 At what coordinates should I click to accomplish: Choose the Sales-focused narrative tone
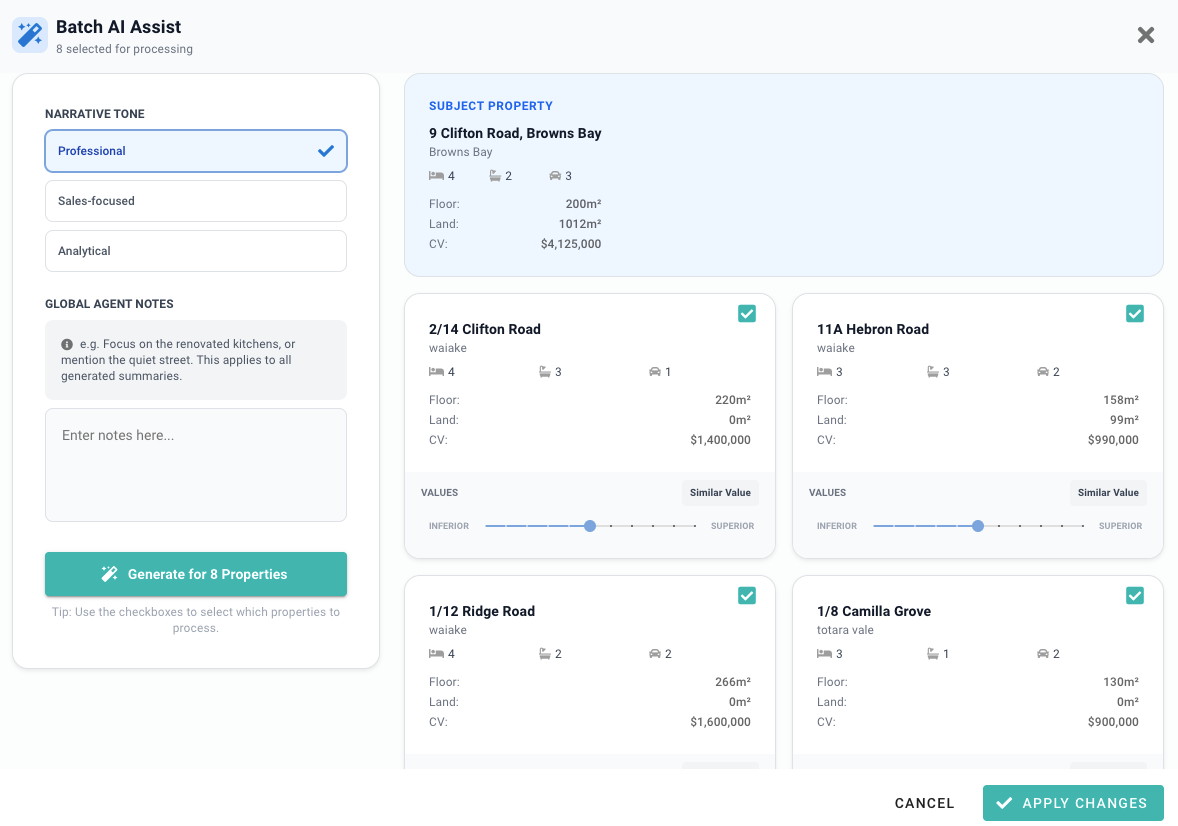[x=196, y=201]
